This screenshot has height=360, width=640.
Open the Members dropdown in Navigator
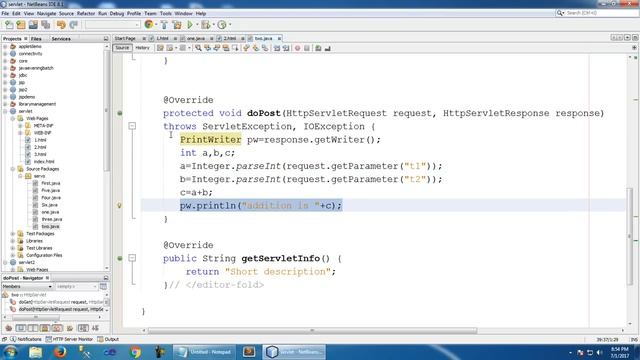pyautogui.click(x=27, y=287)
